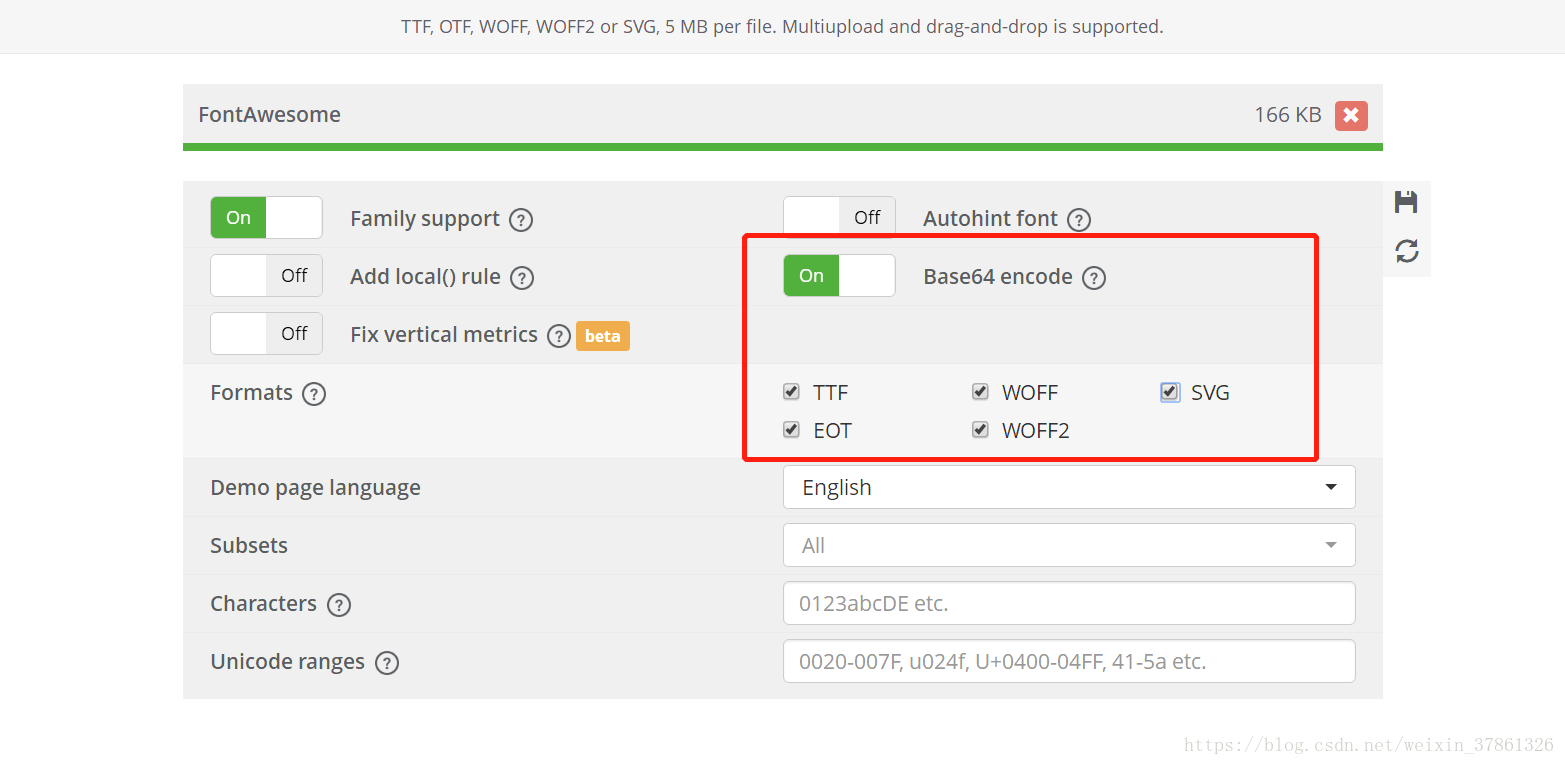Uncheck the TTF format checkbox

tap(792, 392)
